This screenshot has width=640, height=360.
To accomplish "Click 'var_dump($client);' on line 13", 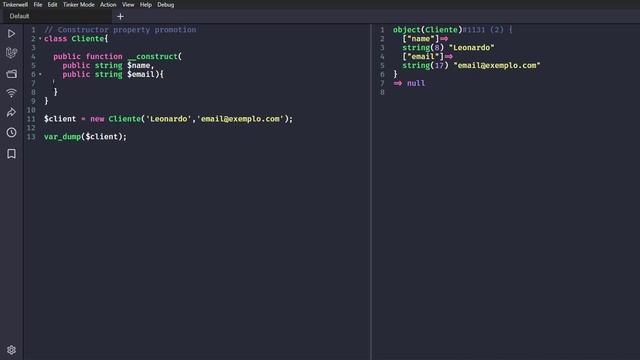I will 85,137.
